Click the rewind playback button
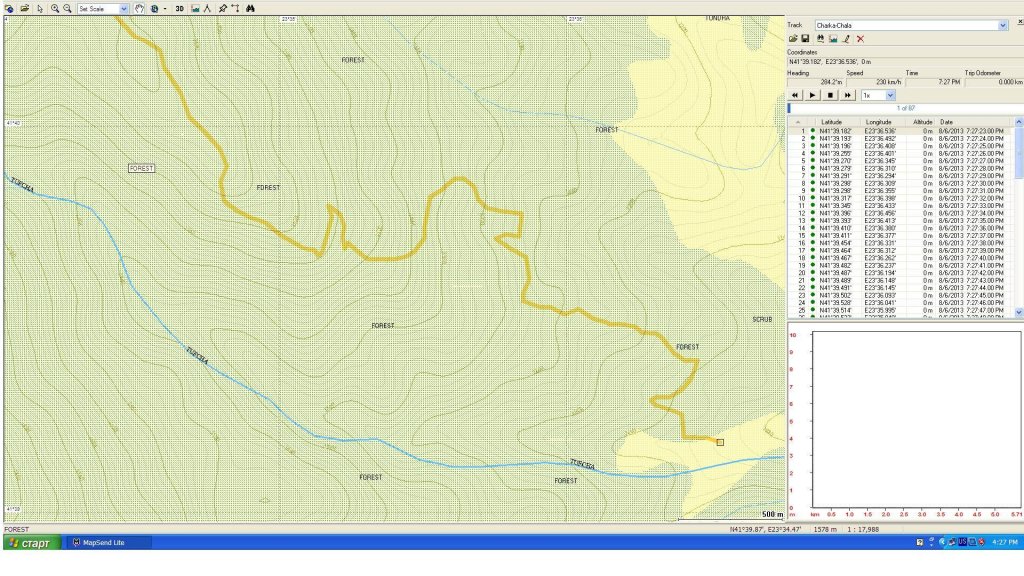1024x576 pixels. coord(796,95)
